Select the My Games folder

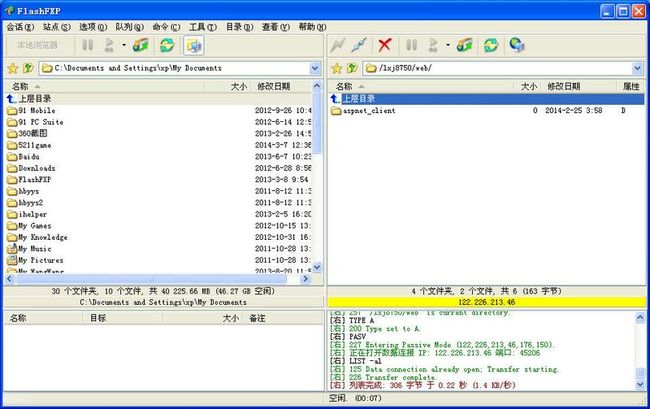point(29,226)
